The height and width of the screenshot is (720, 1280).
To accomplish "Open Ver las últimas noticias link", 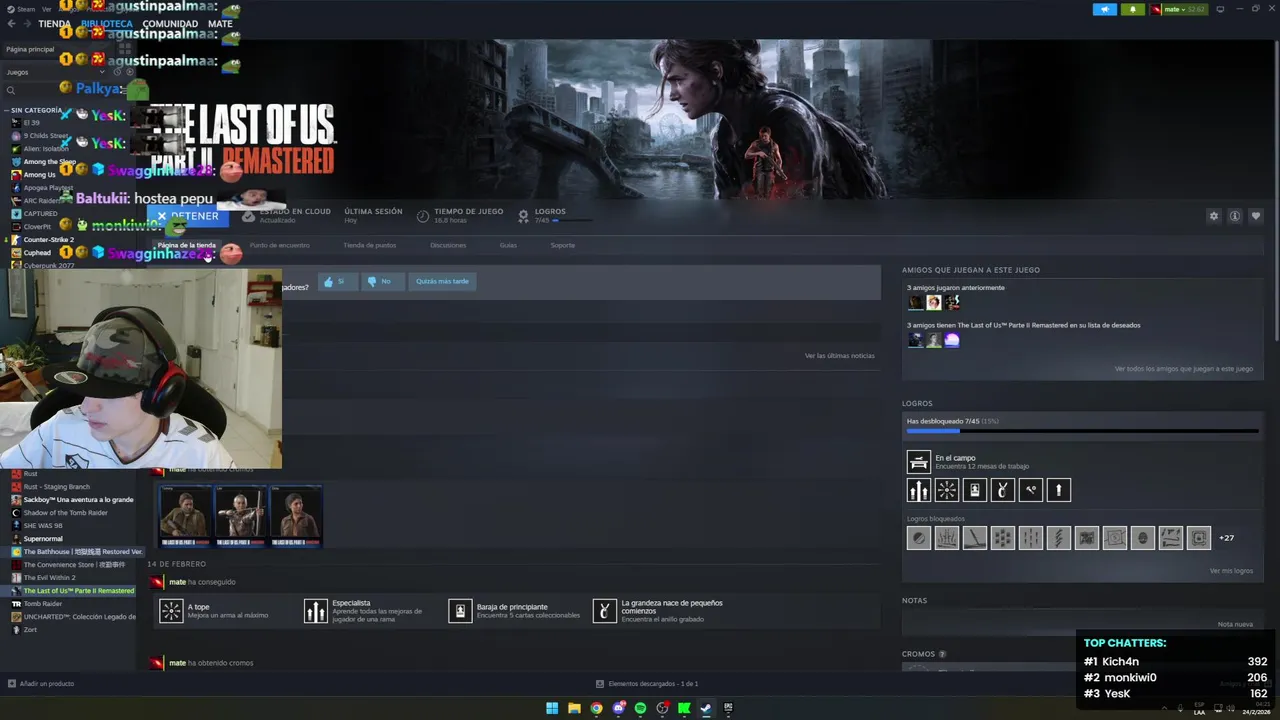I will click(x=839, y=356).
